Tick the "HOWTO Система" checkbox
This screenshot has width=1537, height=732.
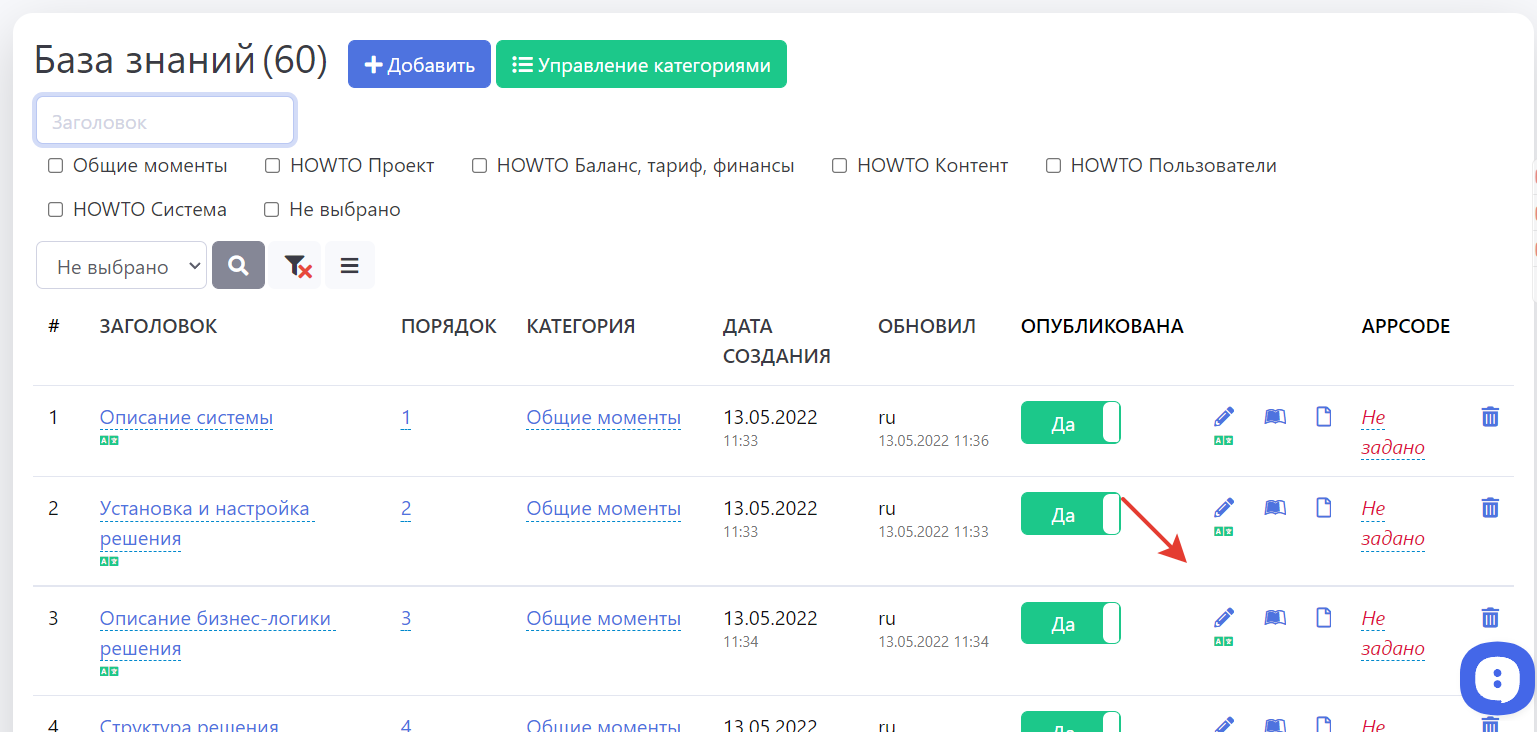pyautogui.click(x=56, y=210)
